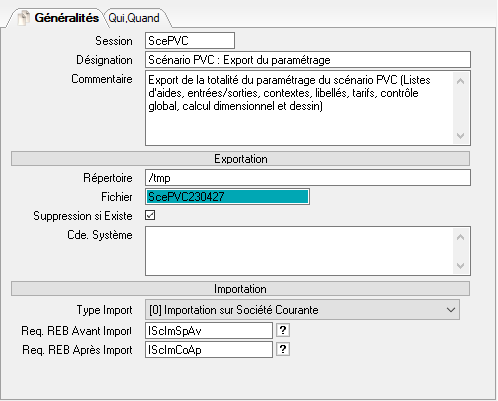Select the Généralités tab
Screen dimensions: 498x401
click(x=59, y=18)
